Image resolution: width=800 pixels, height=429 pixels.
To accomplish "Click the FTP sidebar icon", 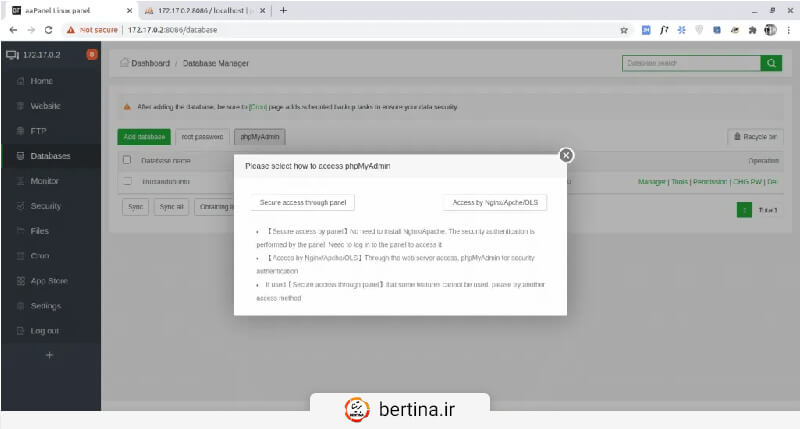I will point(20,131).
